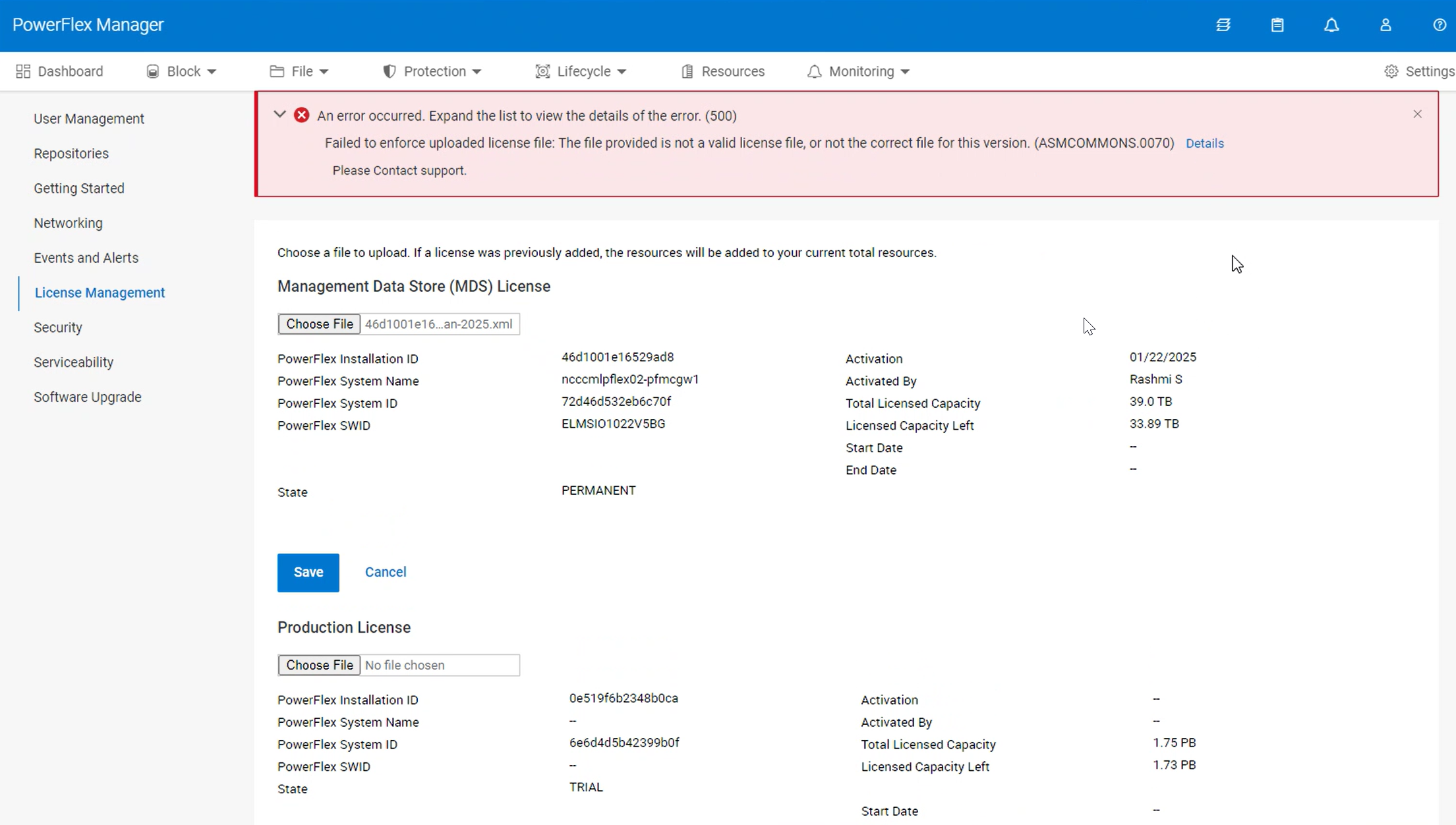The image size is (1456, 825).
Task: Open the user profile icon
Action: point(1385,25)
